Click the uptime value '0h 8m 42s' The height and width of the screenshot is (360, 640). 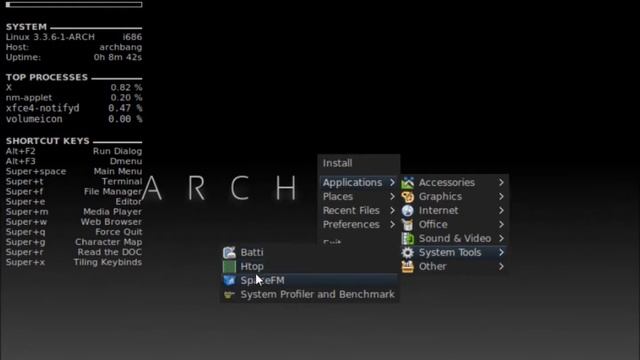[118, 57]
